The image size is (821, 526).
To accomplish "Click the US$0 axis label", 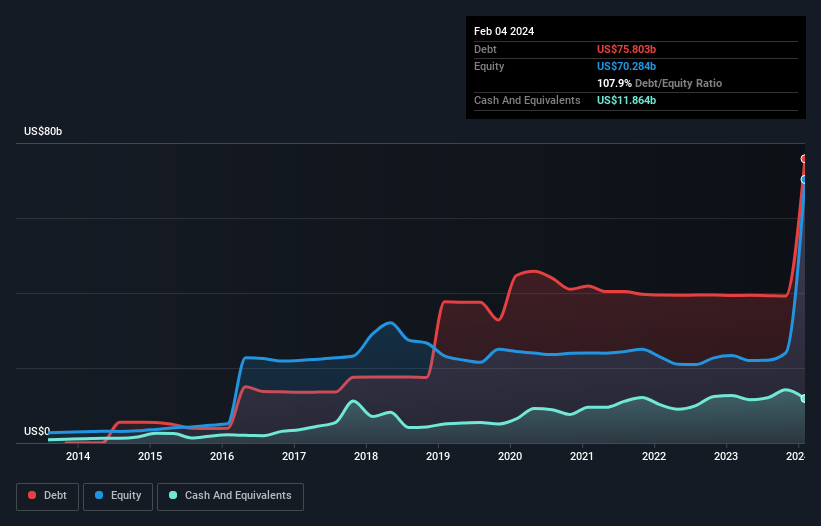I will (x=37, y=431).
